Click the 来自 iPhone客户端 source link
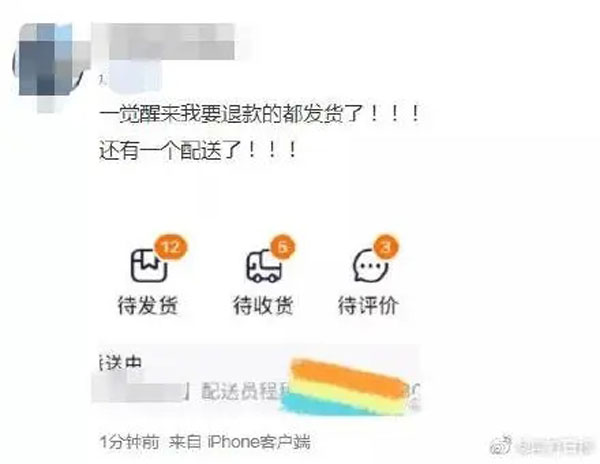 tap(240, 443)
